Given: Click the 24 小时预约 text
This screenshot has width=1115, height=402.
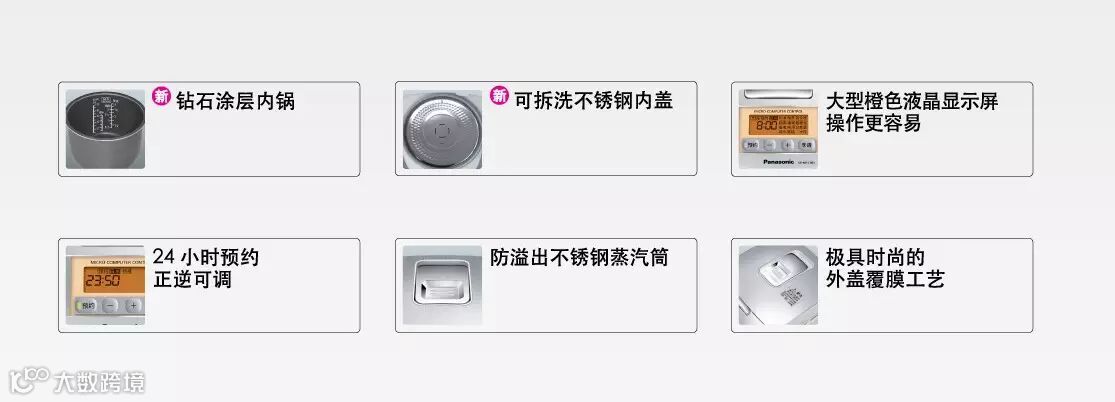Looking at the screenshot, I should [x=206, y=257].
